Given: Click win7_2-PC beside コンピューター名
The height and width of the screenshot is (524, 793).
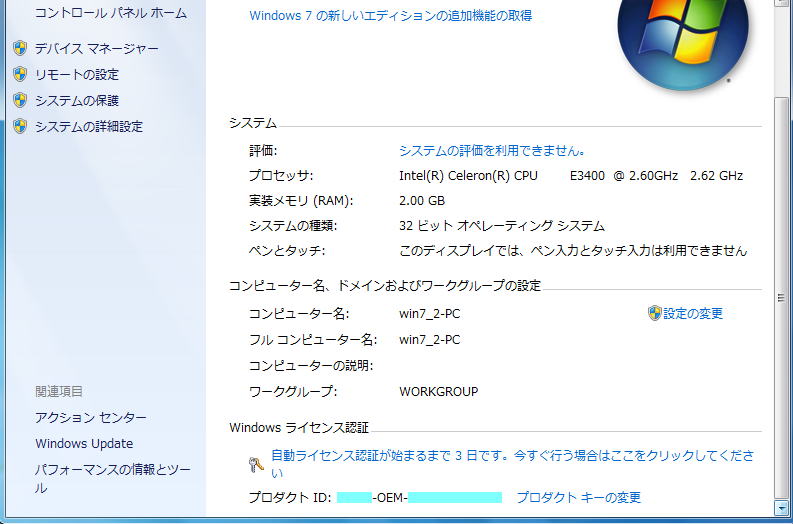Looking at the screenshot, I should pyautogui.click(x=429, y=314).
